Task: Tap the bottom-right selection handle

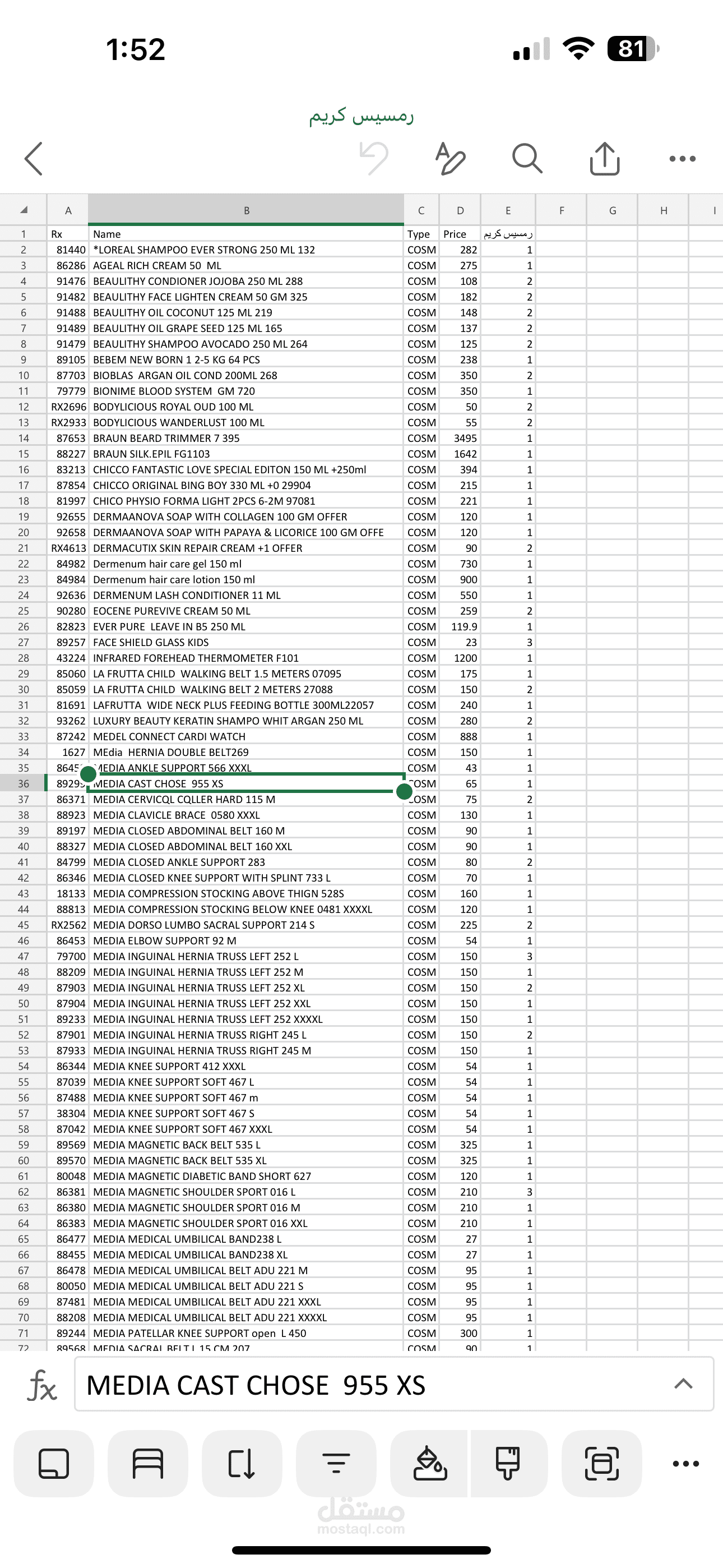Action: 404,791
